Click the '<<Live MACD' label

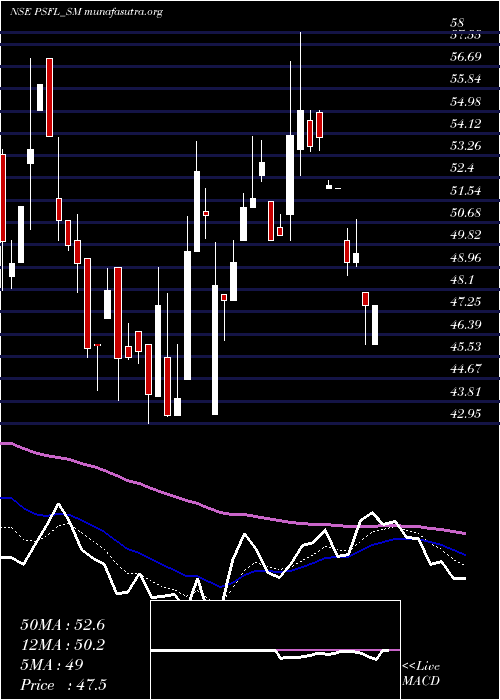(421, 674)
